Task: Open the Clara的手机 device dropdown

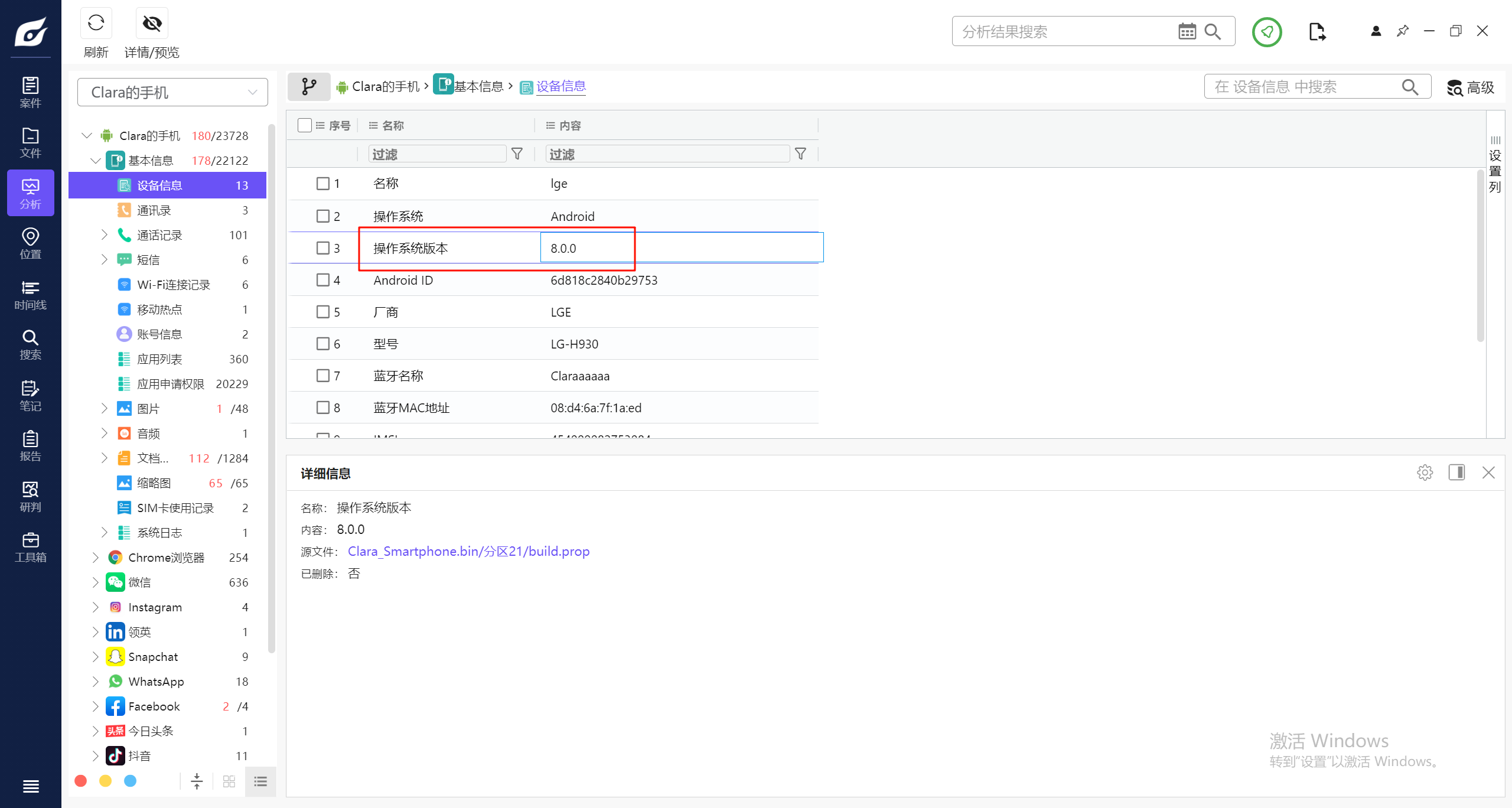Action: click(x=172, y=92)
